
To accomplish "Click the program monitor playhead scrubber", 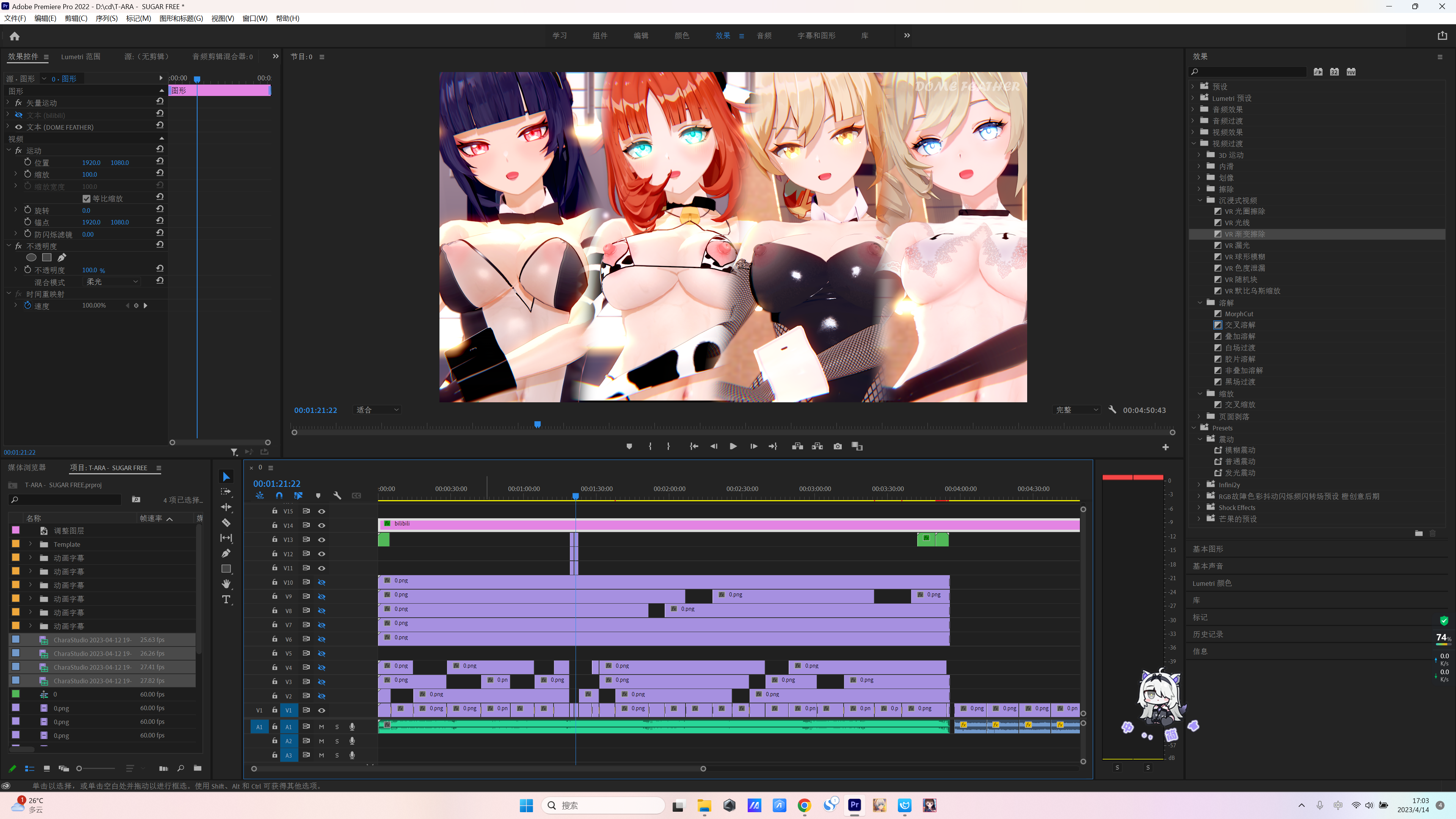I will click(x=538, y=425).
